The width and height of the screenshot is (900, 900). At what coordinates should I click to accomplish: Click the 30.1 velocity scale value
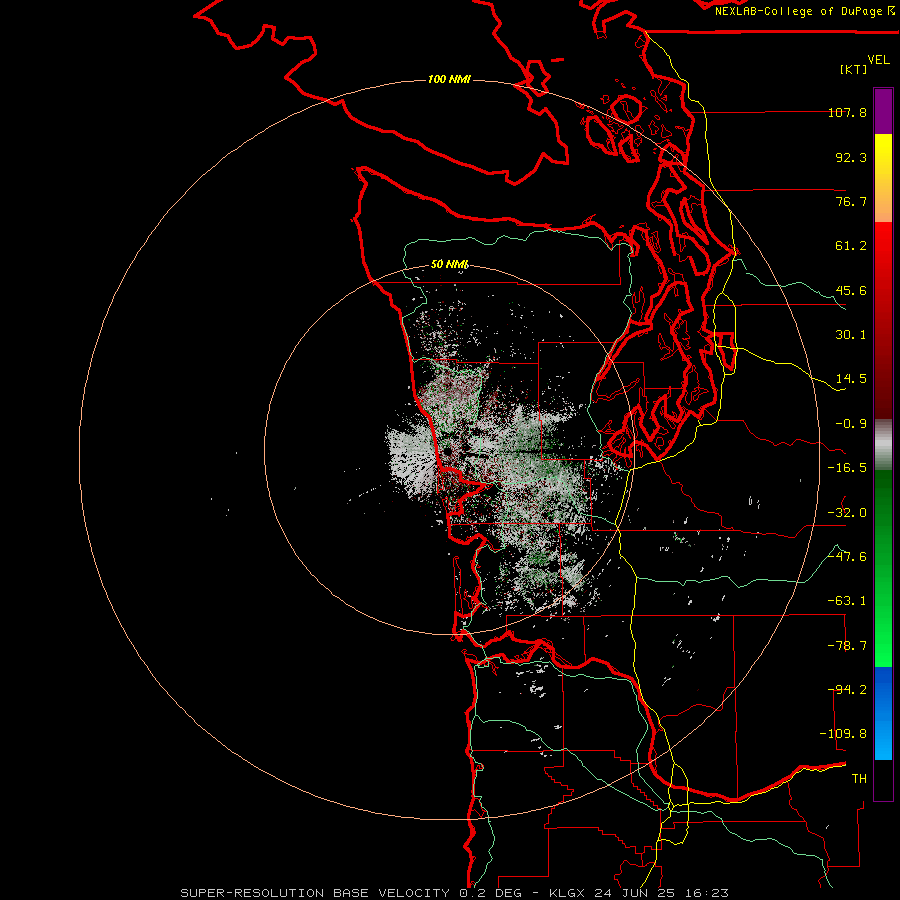tap(851, 335)
